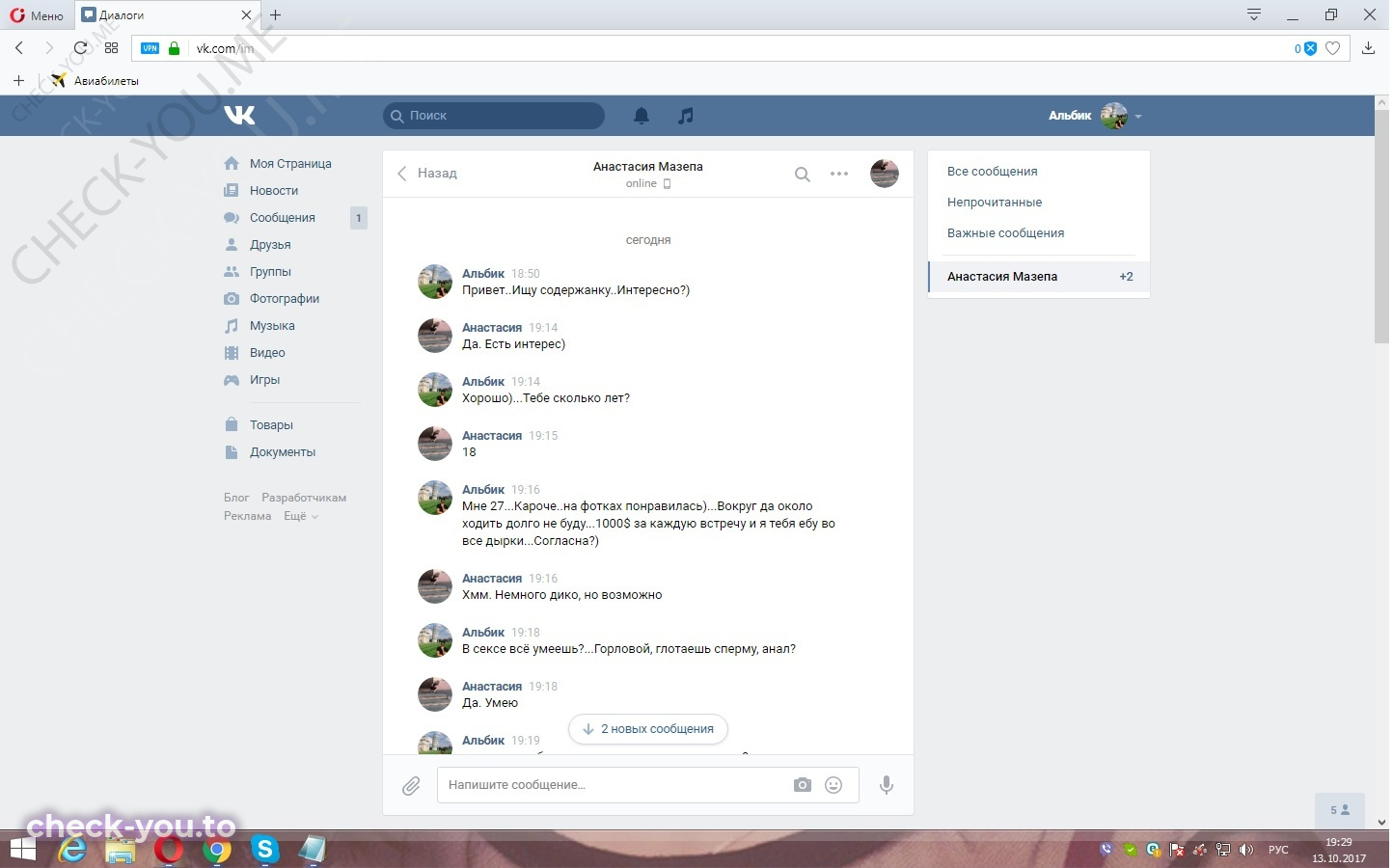Open Internet Explorer from the taskbar
Viewport: 1393px width, 868px height.
point(72,850)
